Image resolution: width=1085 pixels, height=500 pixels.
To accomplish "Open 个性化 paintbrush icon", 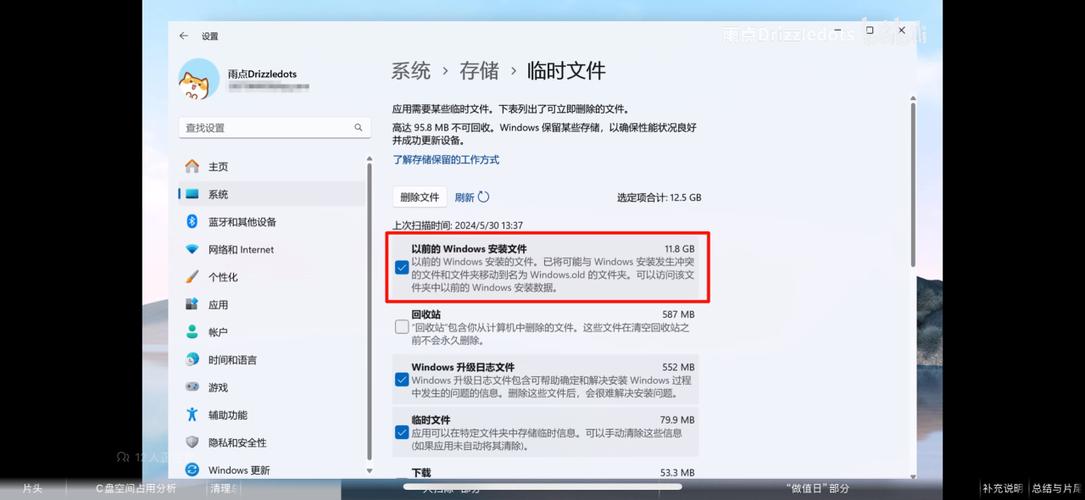I will (x=192, y=277).
